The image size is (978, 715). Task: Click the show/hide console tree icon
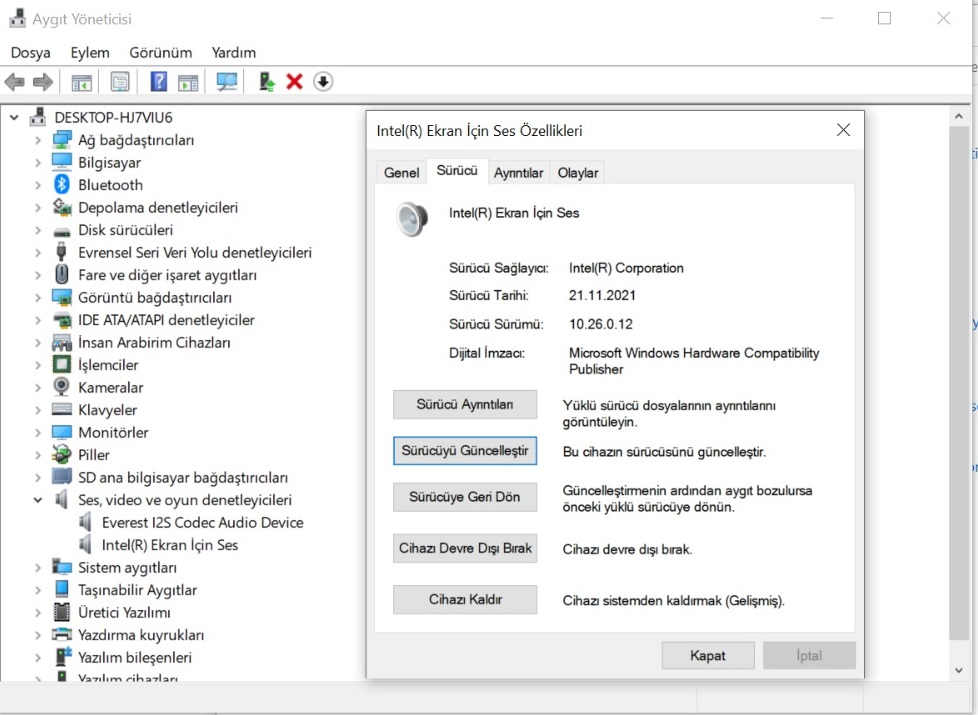coord(82,82)
